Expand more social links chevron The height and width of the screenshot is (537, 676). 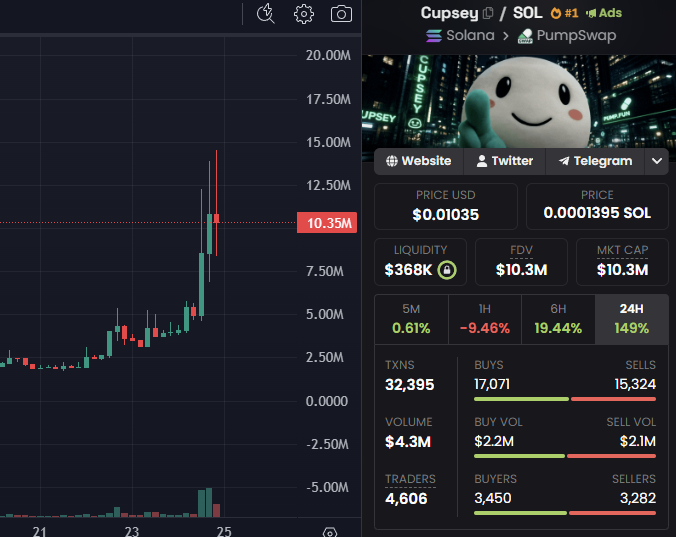tap(657, 161)
